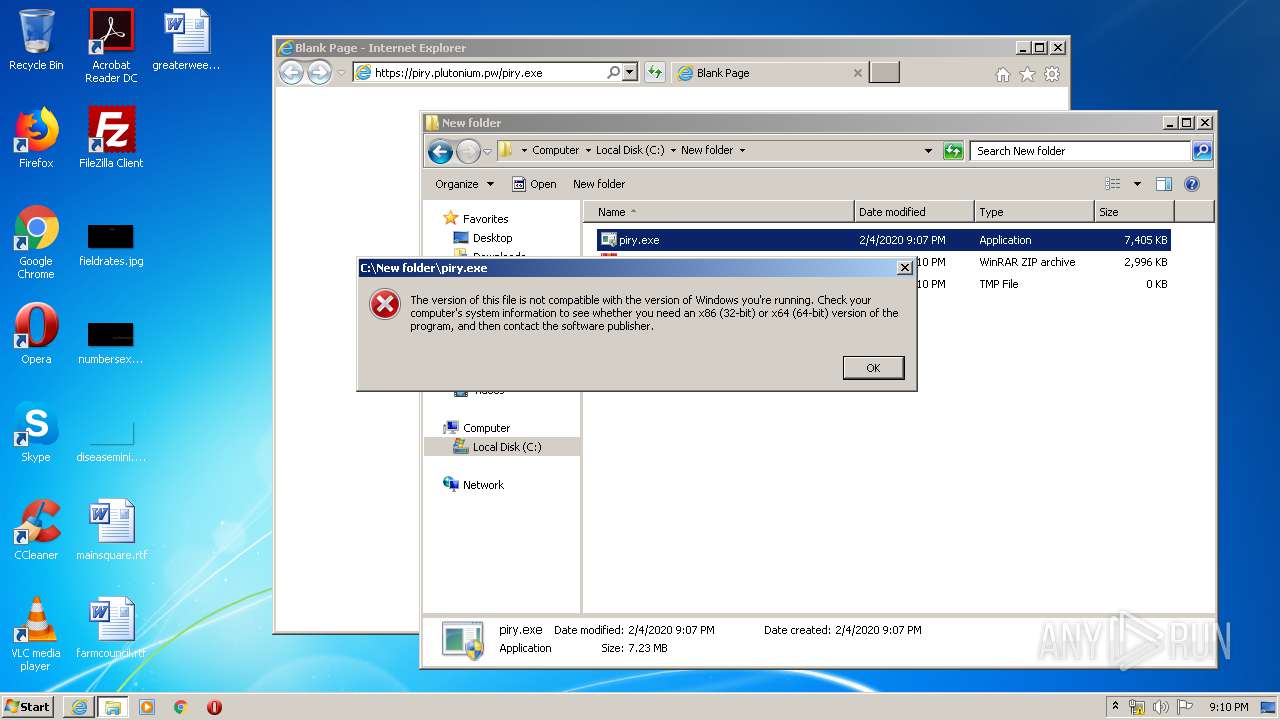Open Organize menu in Explorer
The image size is (1280, 720).
click(x=464, y=184)
